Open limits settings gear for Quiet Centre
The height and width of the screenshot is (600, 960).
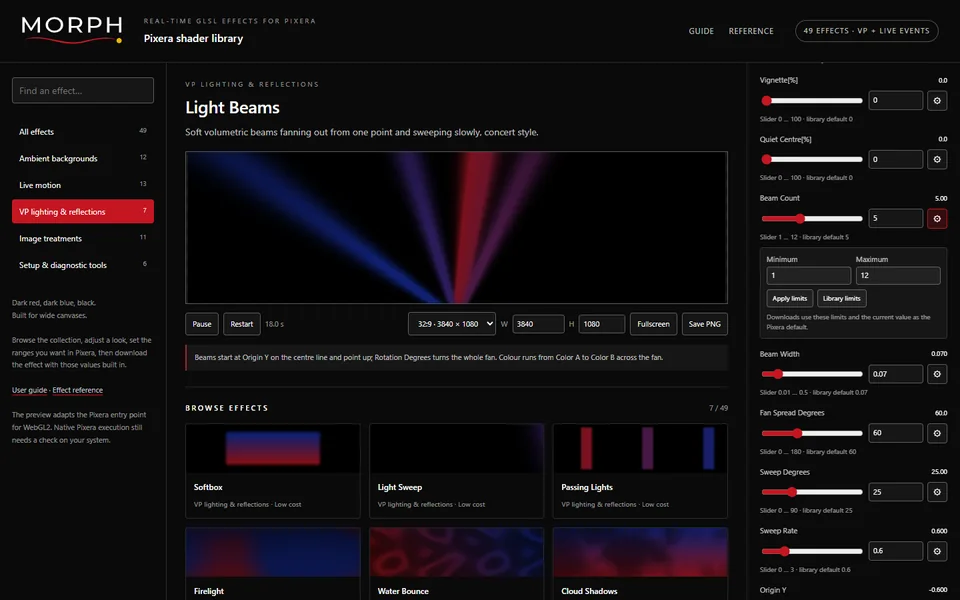pos(937,159)
